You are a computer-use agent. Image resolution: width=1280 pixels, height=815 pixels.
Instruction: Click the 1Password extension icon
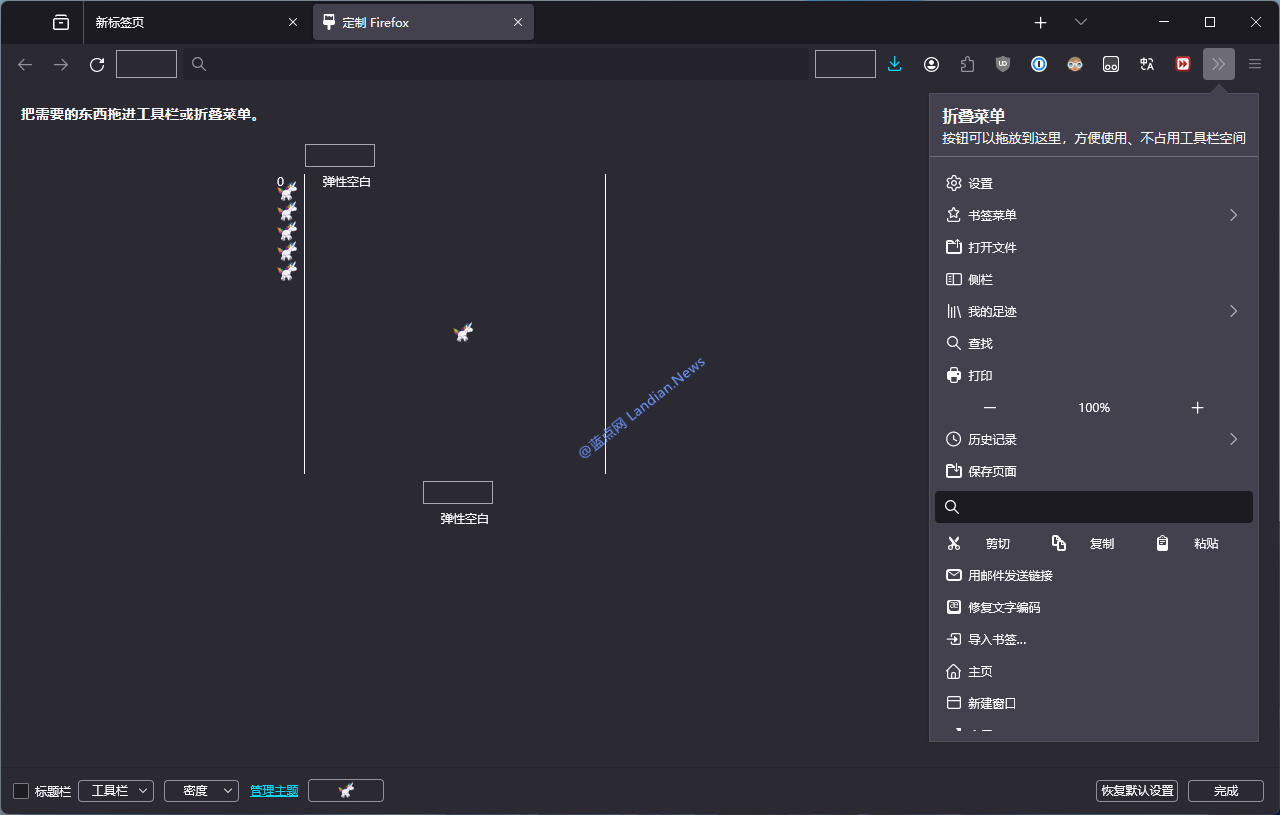point(1039,65)
